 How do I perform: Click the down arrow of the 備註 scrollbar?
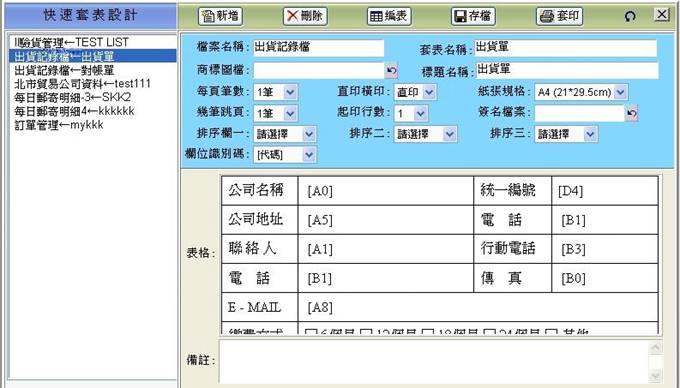tap(655, 375)
